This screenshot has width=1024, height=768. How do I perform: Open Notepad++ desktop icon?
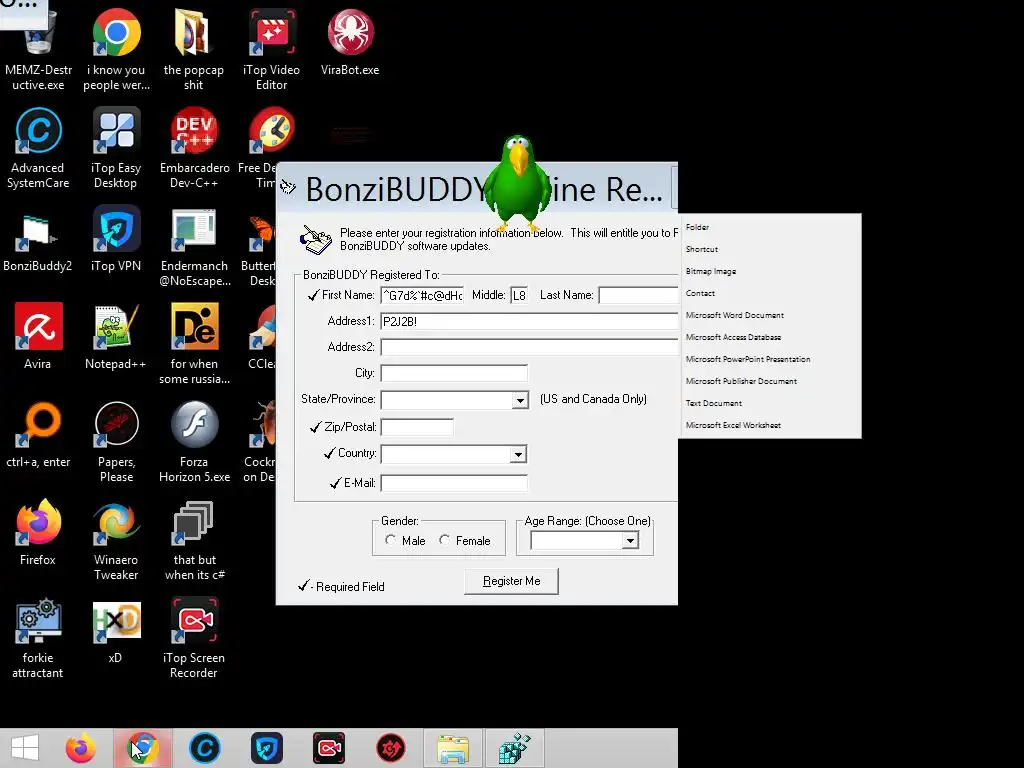(x=116, y=336)
